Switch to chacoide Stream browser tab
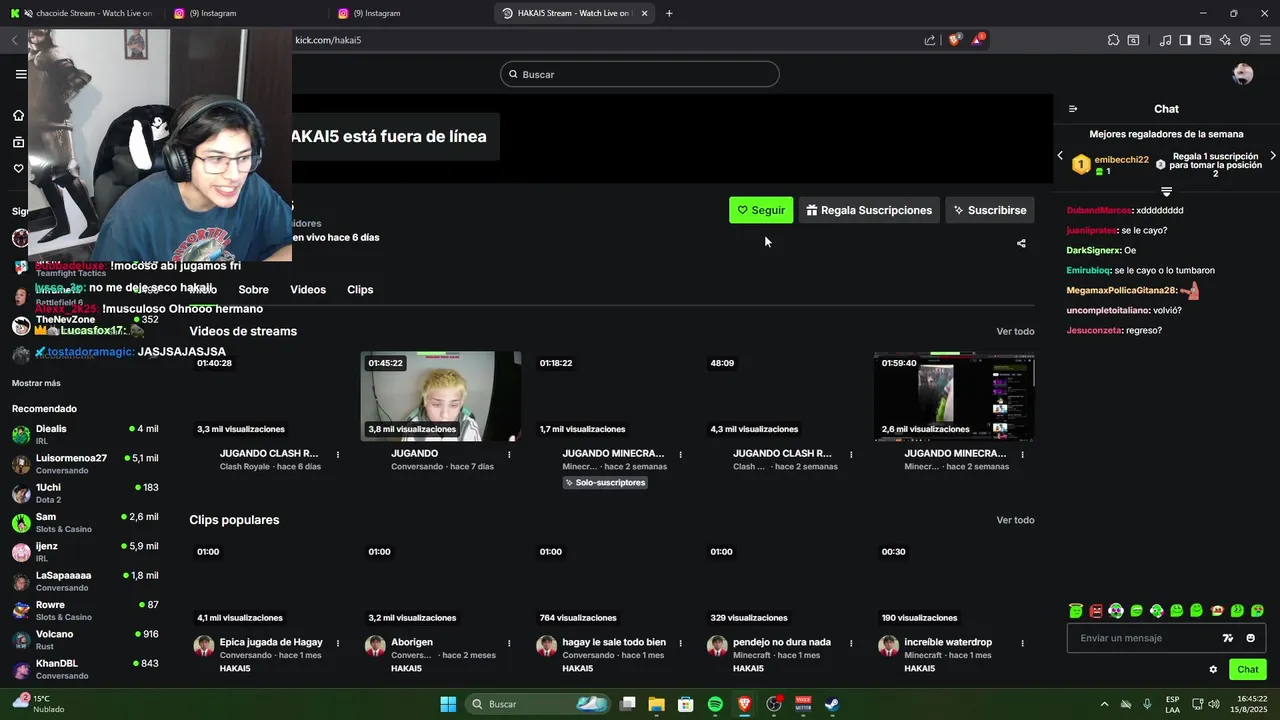 82,13
